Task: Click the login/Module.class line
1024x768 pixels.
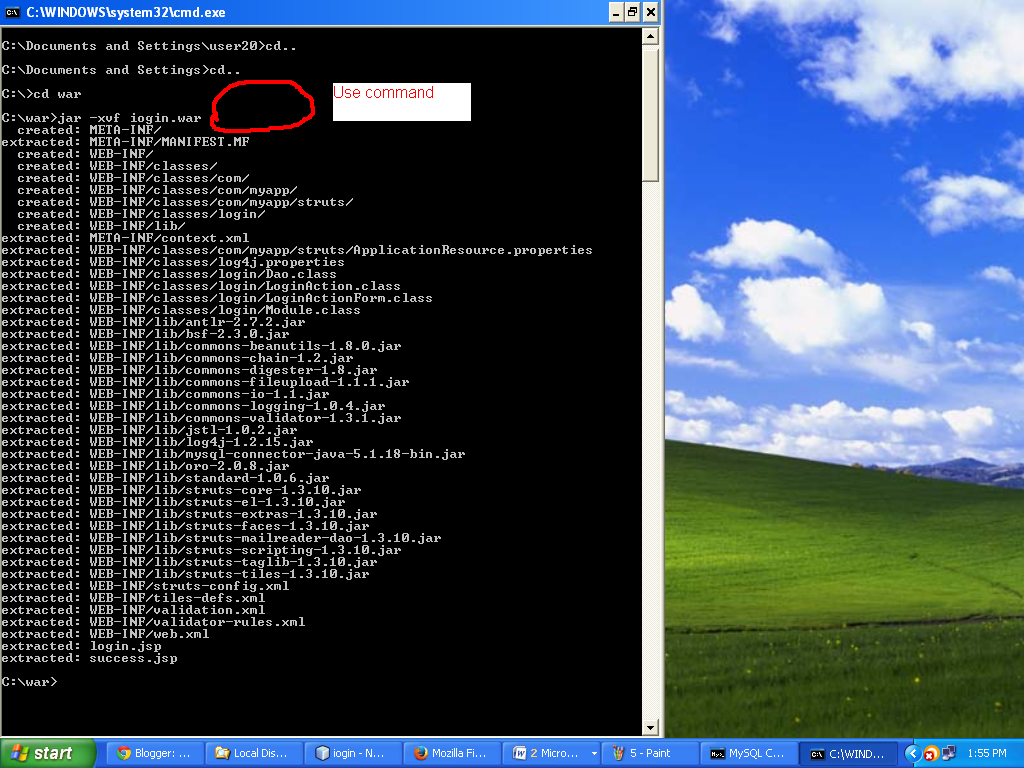Action: [181, 310]
